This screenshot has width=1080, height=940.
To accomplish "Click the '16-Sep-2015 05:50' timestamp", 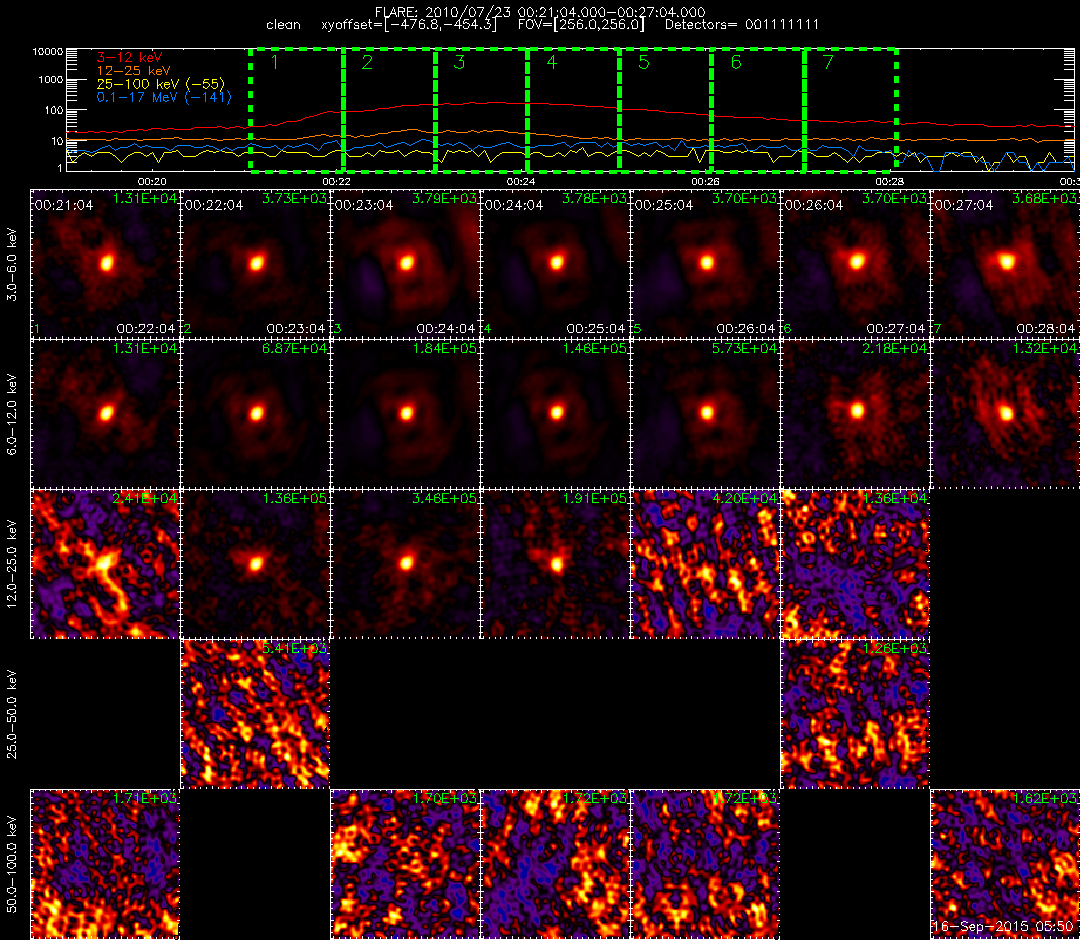I will (1003, 927).
